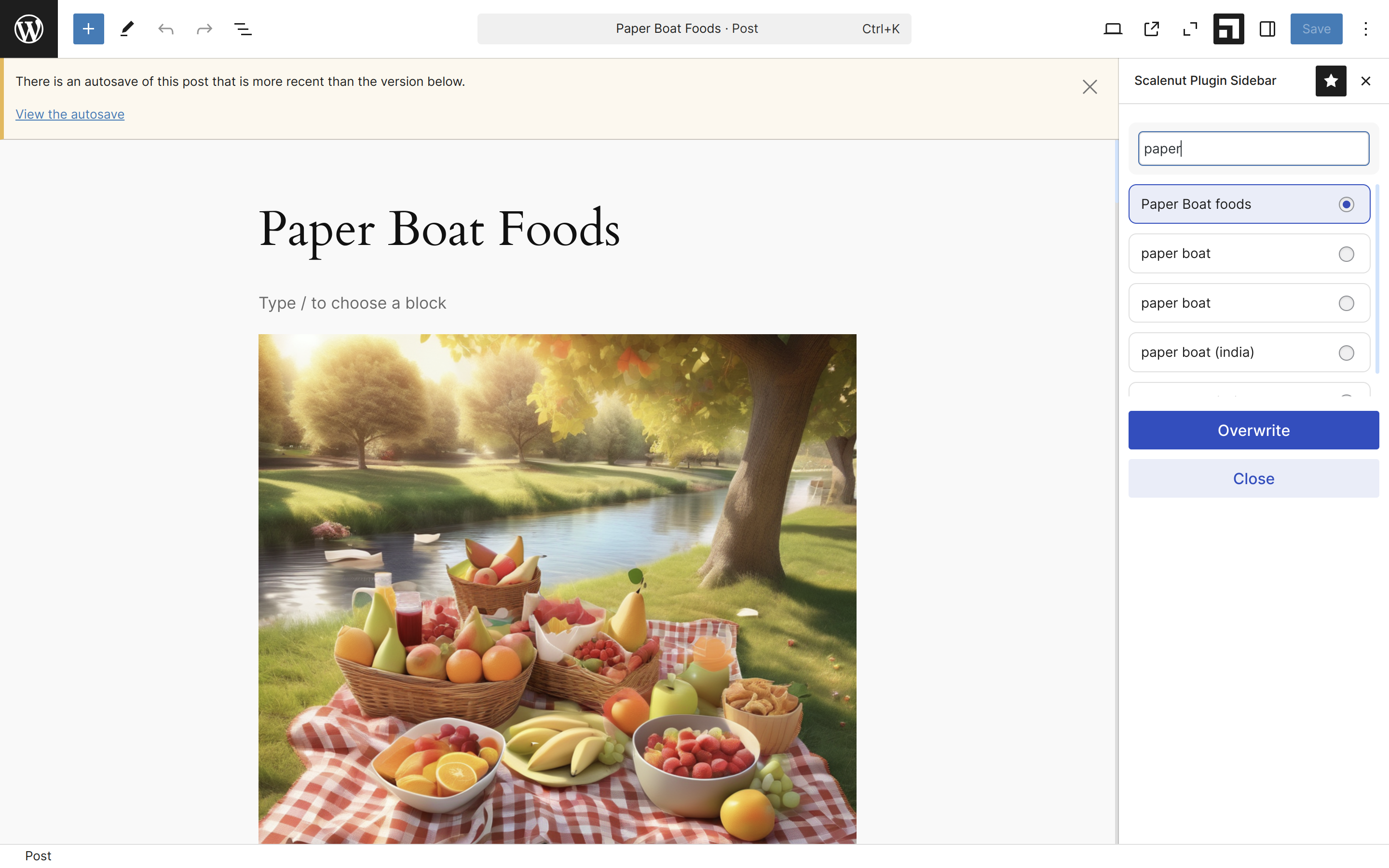The height and width of the screenshot is (868, 1389).
Task: Select the Tools pencil icon
Action: click(127, 29)
